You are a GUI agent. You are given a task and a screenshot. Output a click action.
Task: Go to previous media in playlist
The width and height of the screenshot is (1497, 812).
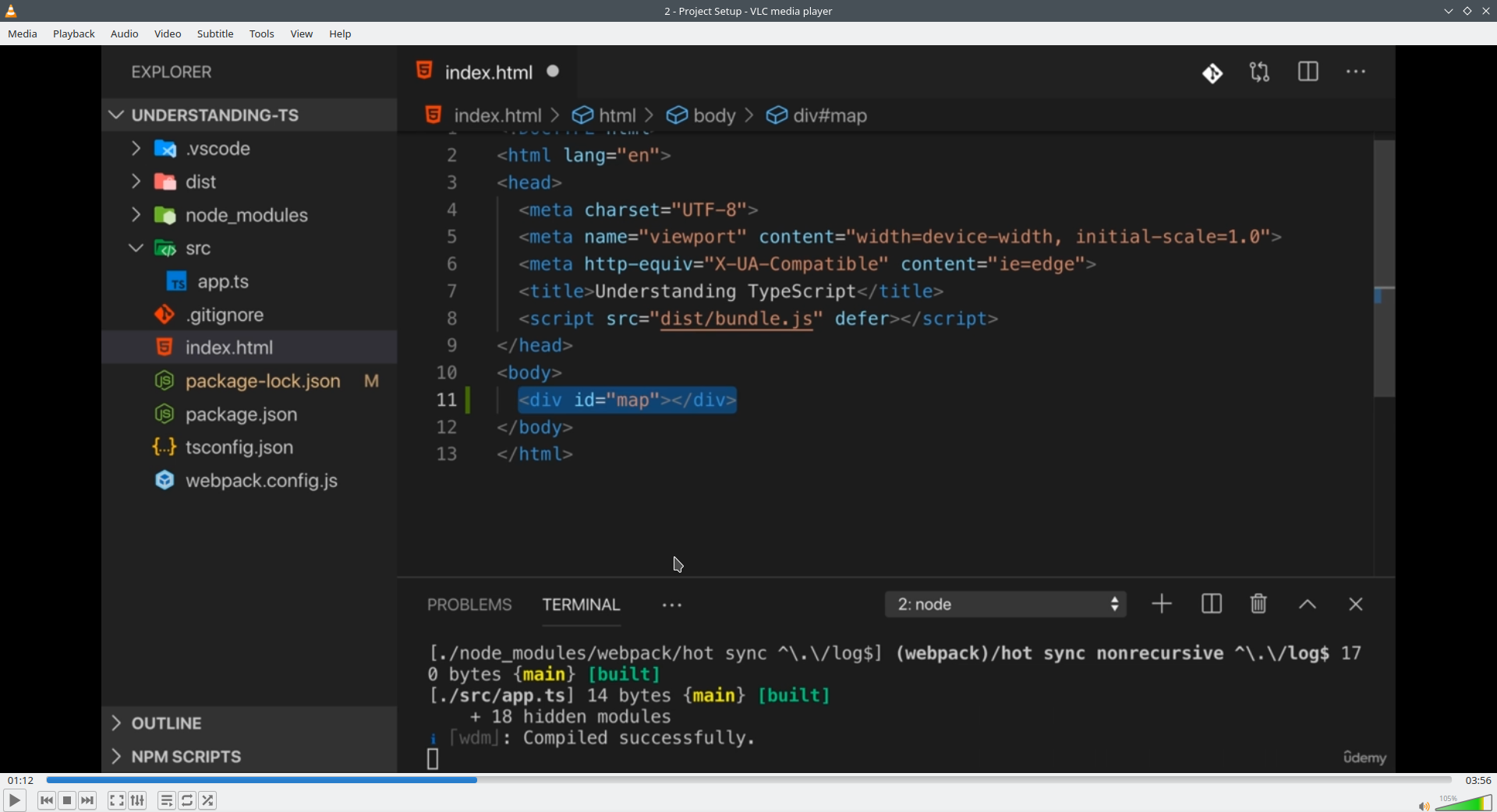(x=47, y=800)
